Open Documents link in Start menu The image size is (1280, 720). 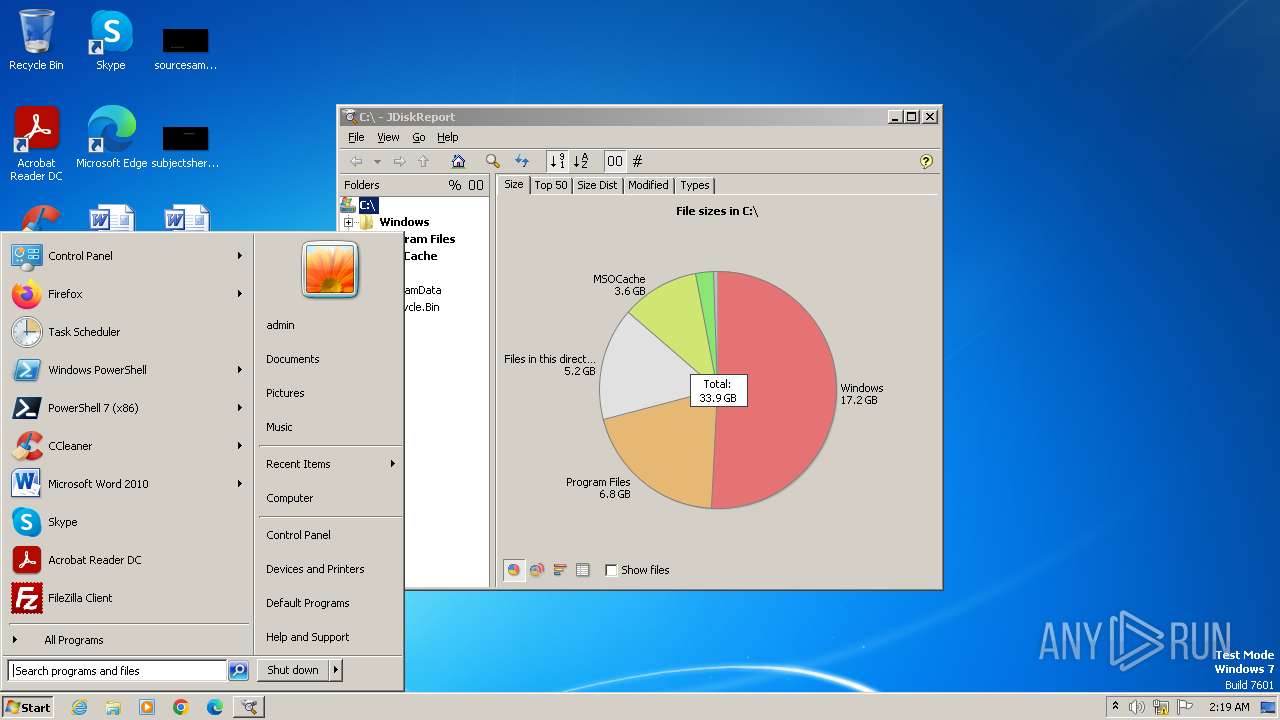(x=293, y=359)
